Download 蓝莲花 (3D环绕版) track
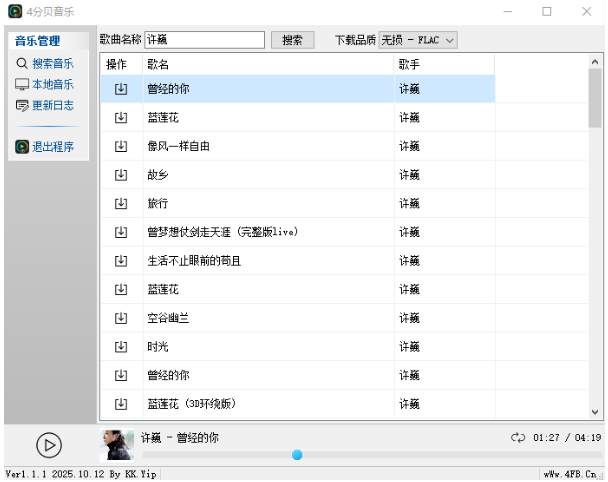This screenshot has height=482, width=608. pos(121,404)
